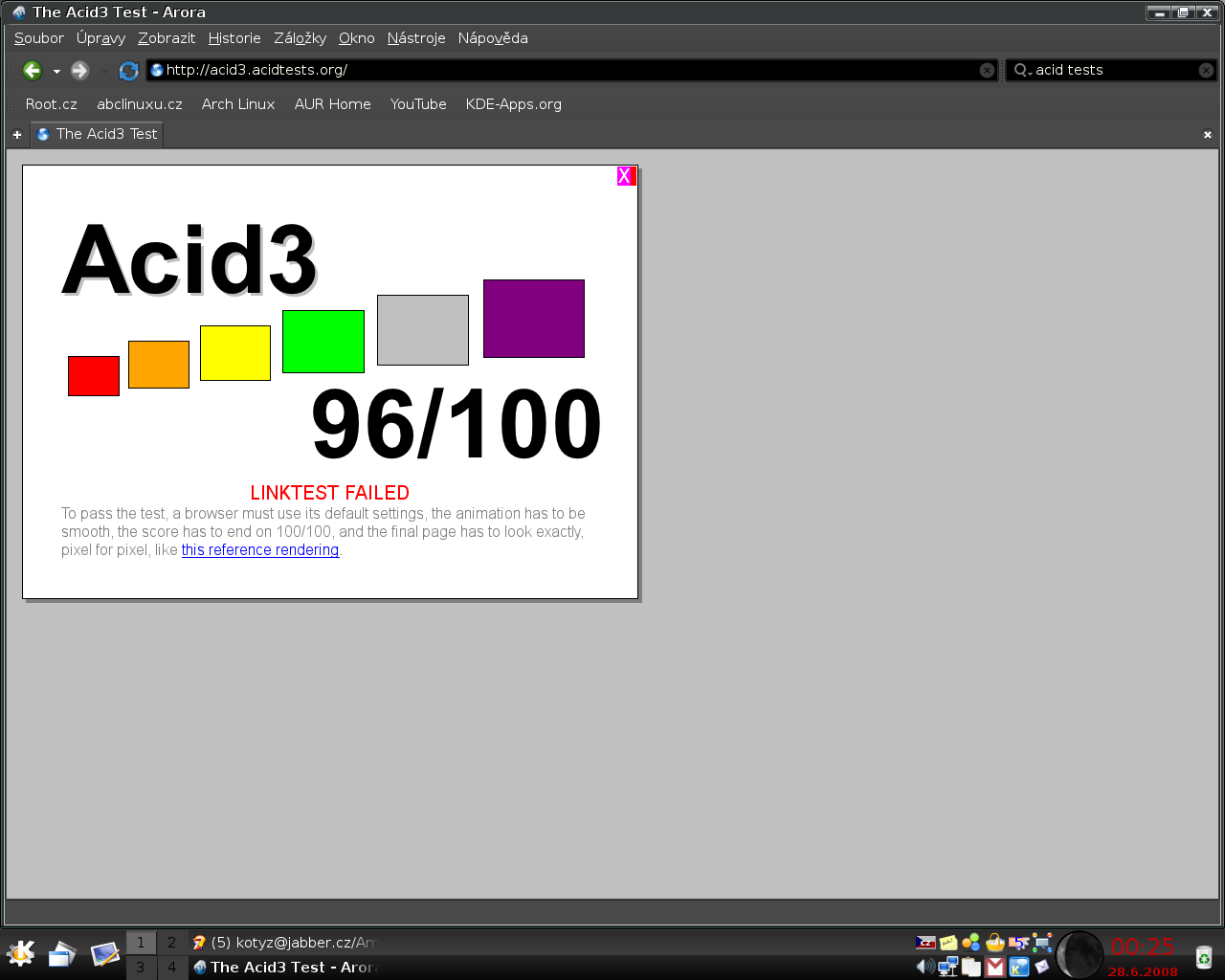Viewport: 1225px width, 980px height.
Task: Click the yellow Acid3 square
Action: point(235,353)
